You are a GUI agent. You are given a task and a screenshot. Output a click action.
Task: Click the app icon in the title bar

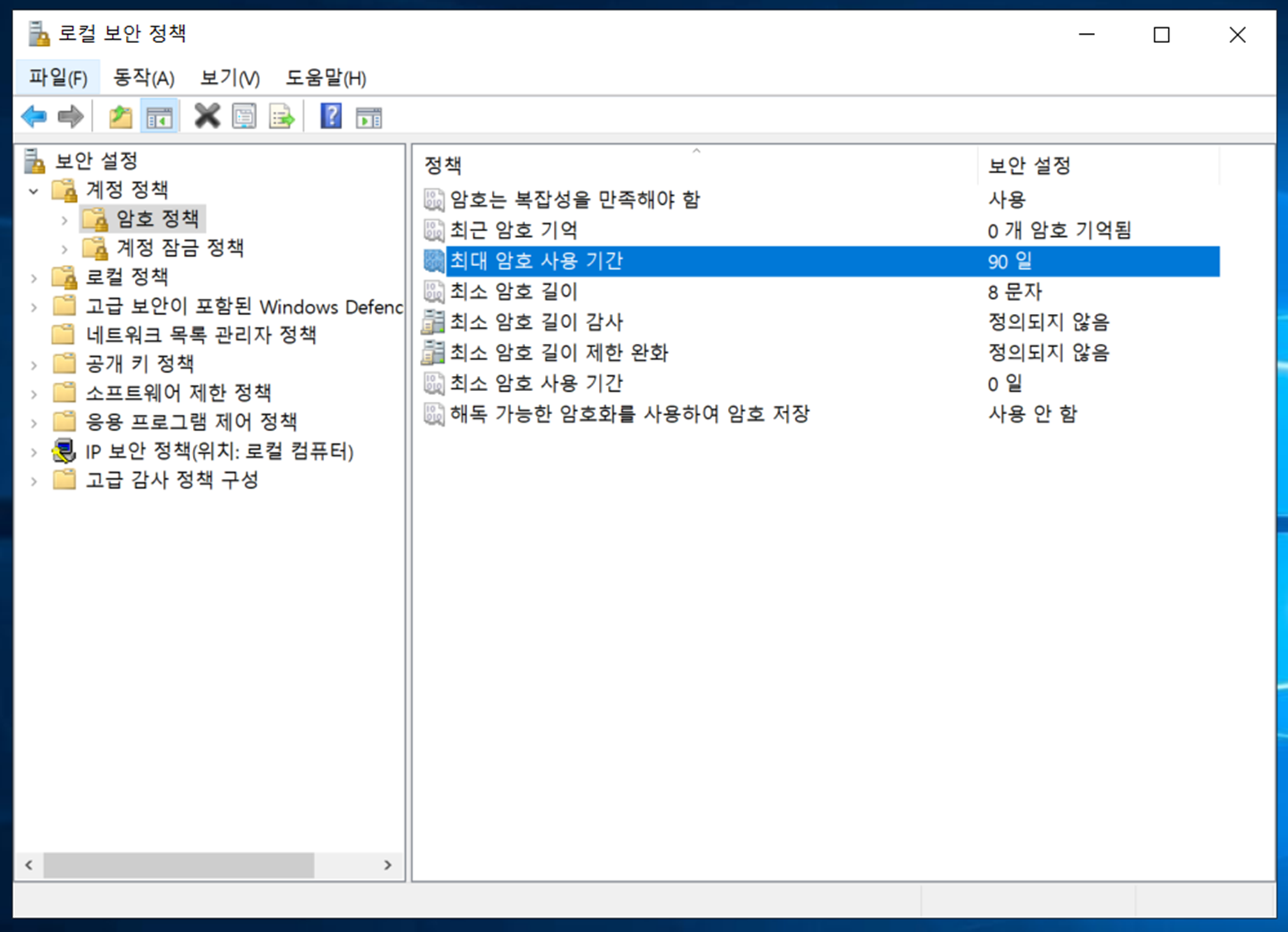coord(38,34)
